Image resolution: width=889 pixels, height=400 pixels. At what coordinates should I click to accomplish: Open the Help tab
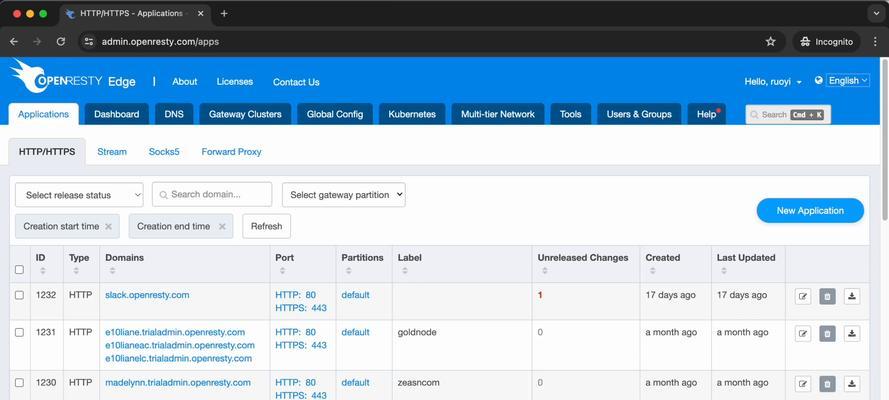pyautogui.click(x=706, y=114)
